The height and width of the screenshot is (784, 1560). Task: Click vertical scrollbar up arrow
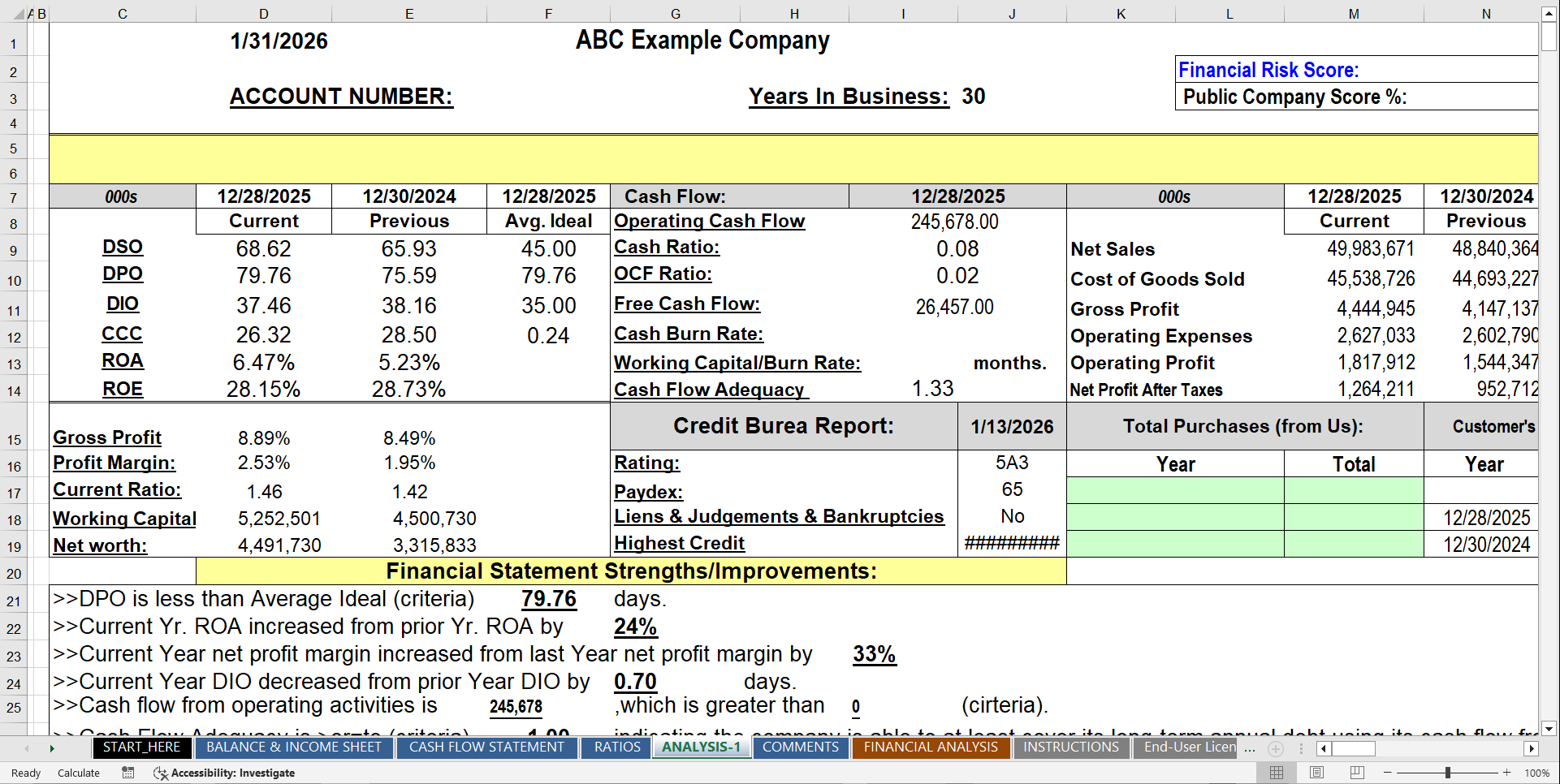click(x=1549, y=13)
